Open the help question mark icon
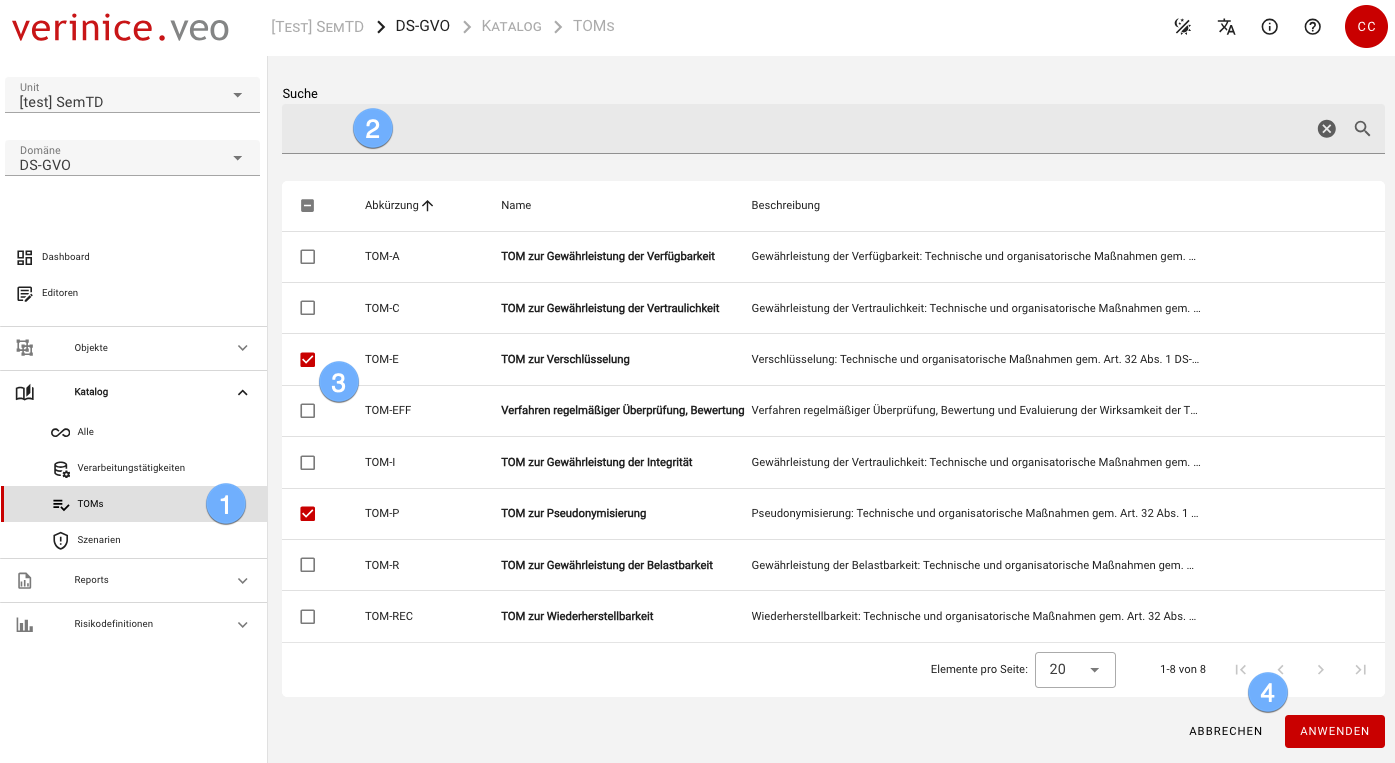This screenshot has height=763, width=1395. tap(1312, 27)
